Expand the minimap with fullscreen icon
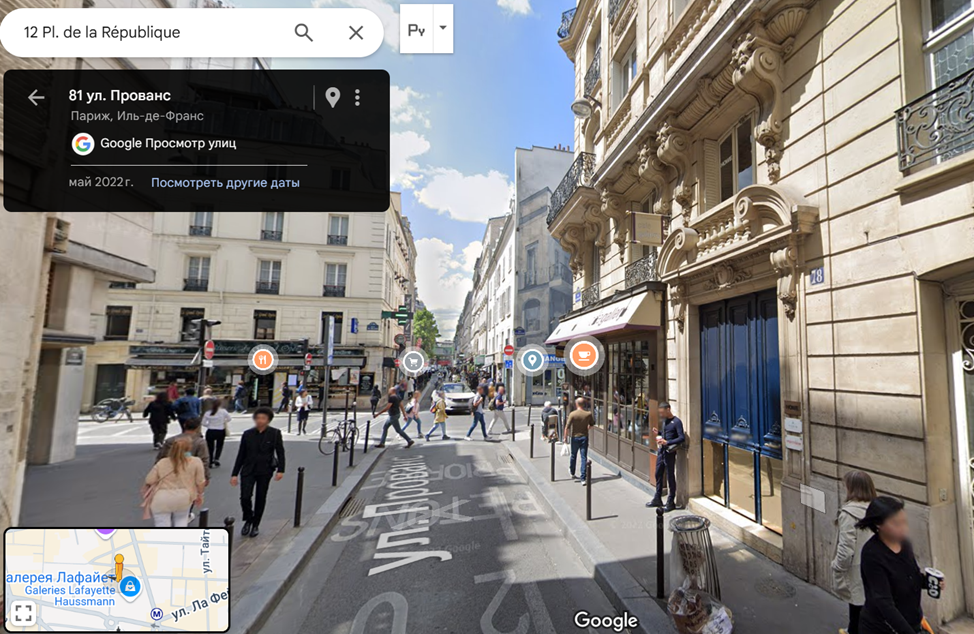 (x=24, y=613)
